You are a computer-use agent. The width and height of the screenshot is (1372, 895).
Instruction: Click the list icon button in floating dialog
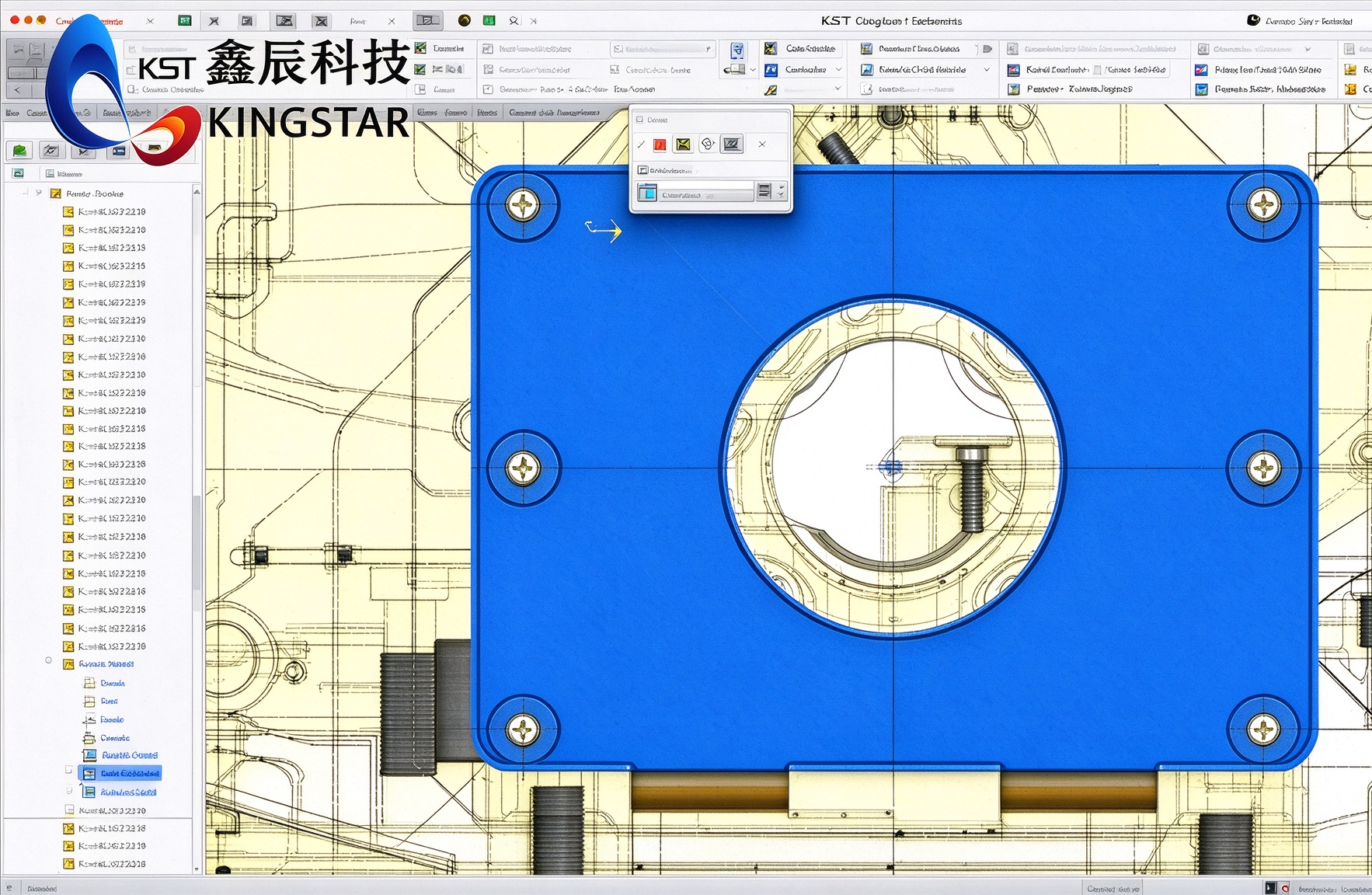point(764,191)
